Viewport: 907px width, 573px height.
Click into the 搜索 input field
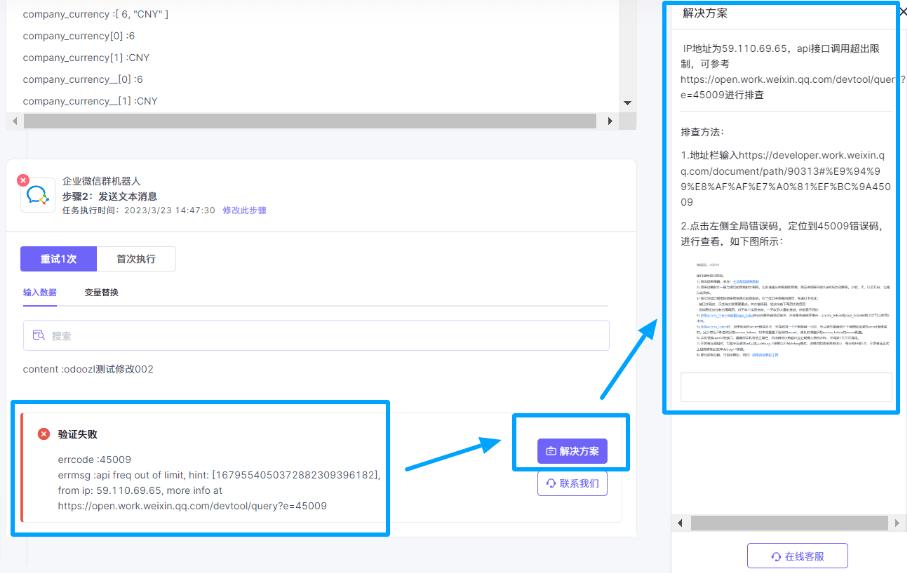[x=316, y=335]
